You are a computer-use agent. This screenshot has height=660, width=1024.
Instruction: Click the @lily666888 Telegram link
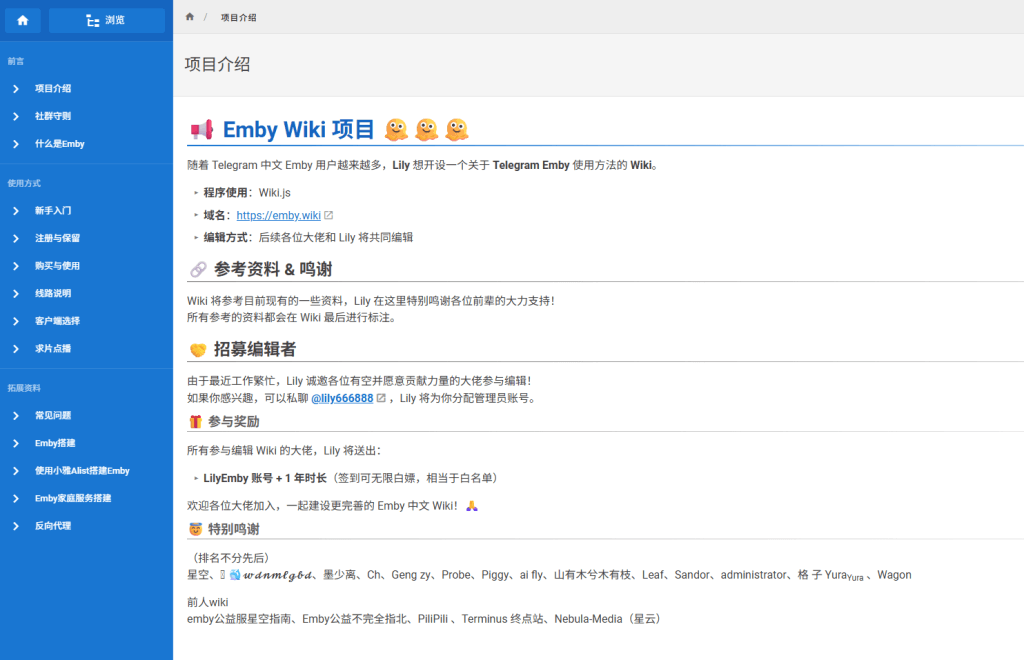click(342, 398)
